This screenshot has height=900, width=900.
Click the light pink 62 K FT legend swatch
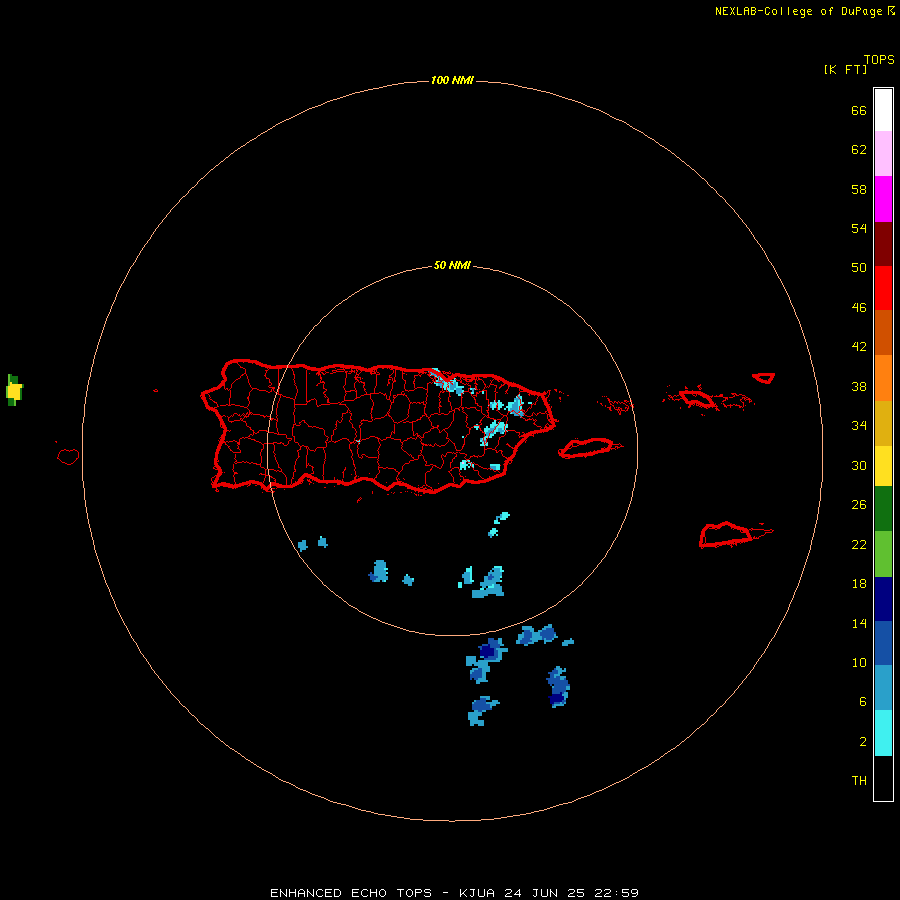pos(883,154)
